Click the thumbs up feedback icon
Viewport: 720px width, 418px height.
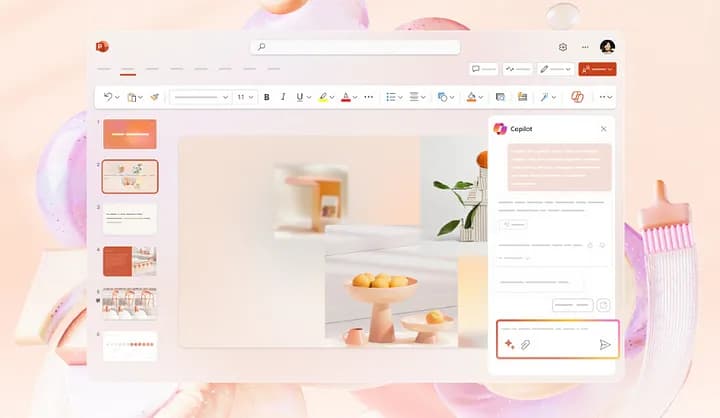click(590, 245)
